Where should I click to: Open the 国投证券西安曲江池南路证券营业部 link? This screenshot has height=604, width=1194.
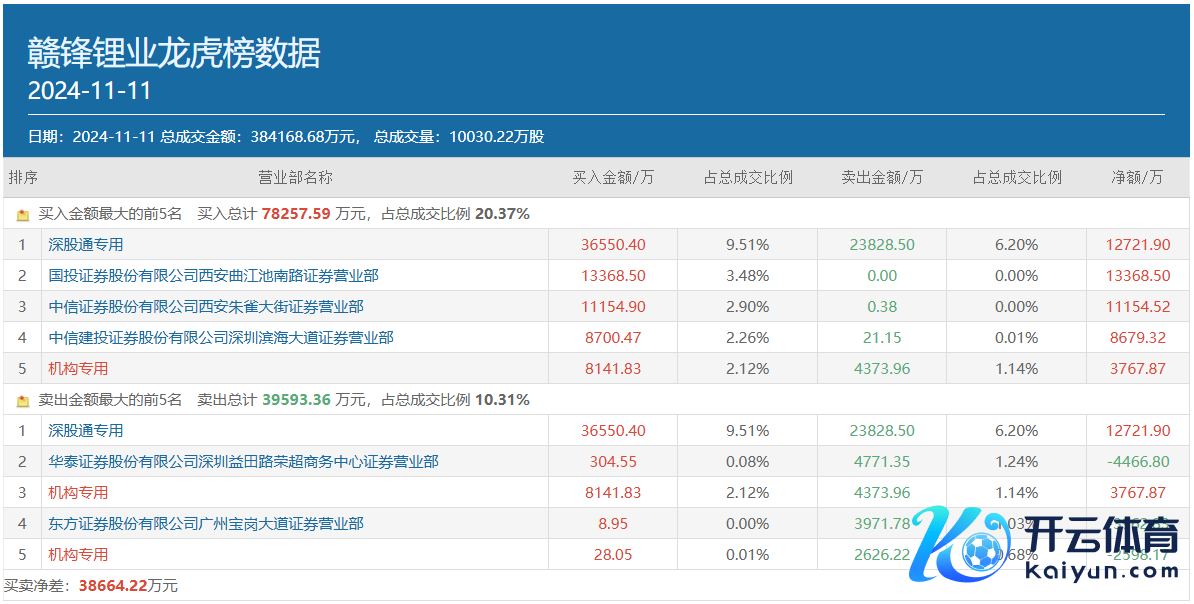213,276
